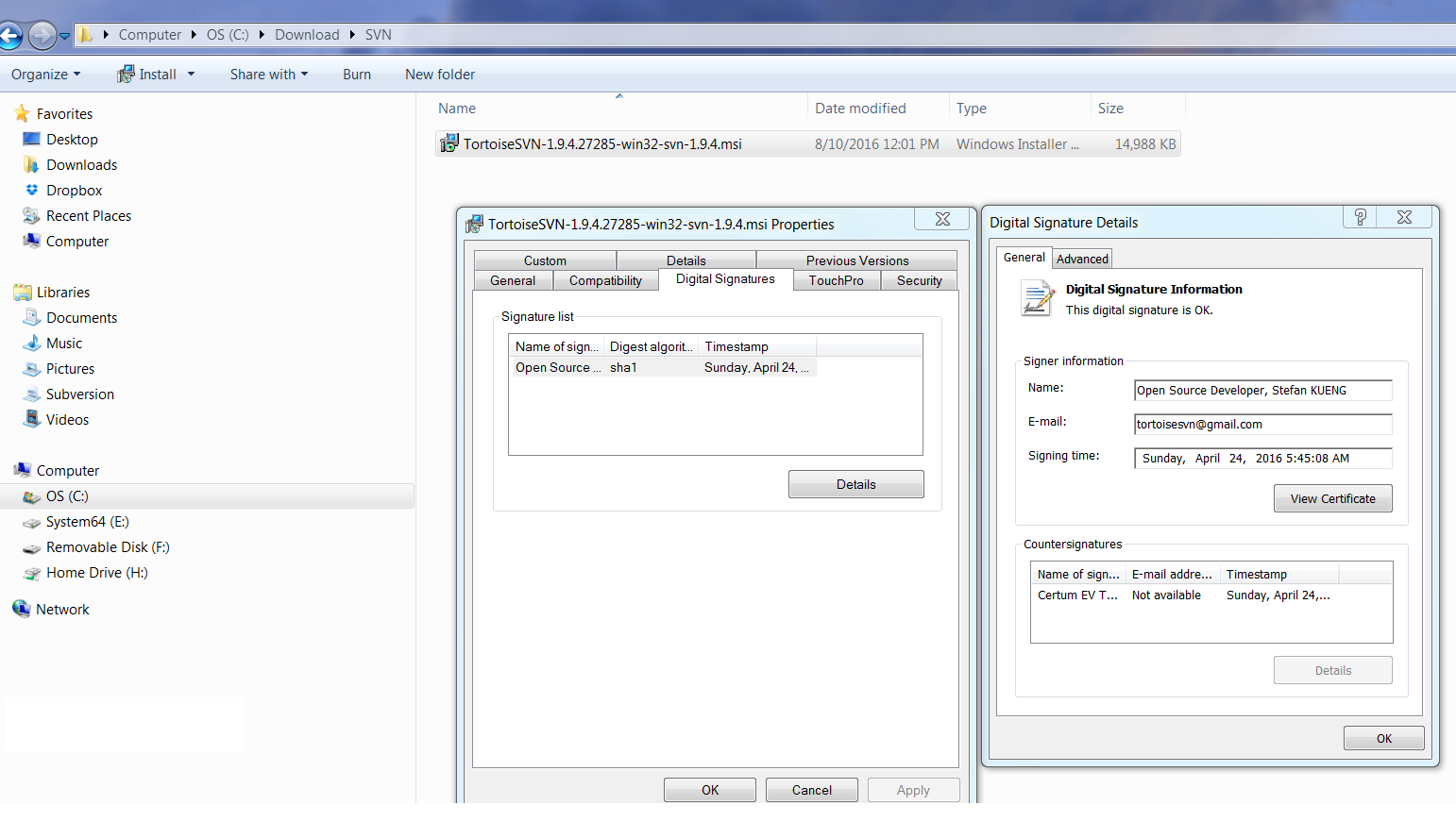Click the Home Drive (H:) icon
The width and height of the screenshot is (1456, 822).
[31, 573]
